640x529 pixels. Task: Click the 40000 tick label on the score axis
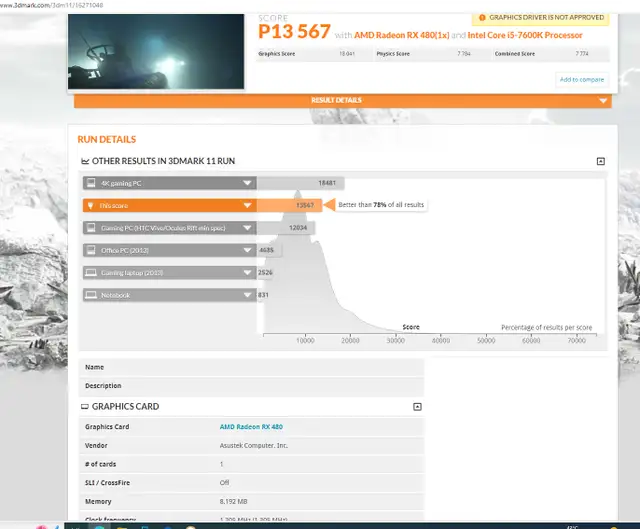point(441,340)
